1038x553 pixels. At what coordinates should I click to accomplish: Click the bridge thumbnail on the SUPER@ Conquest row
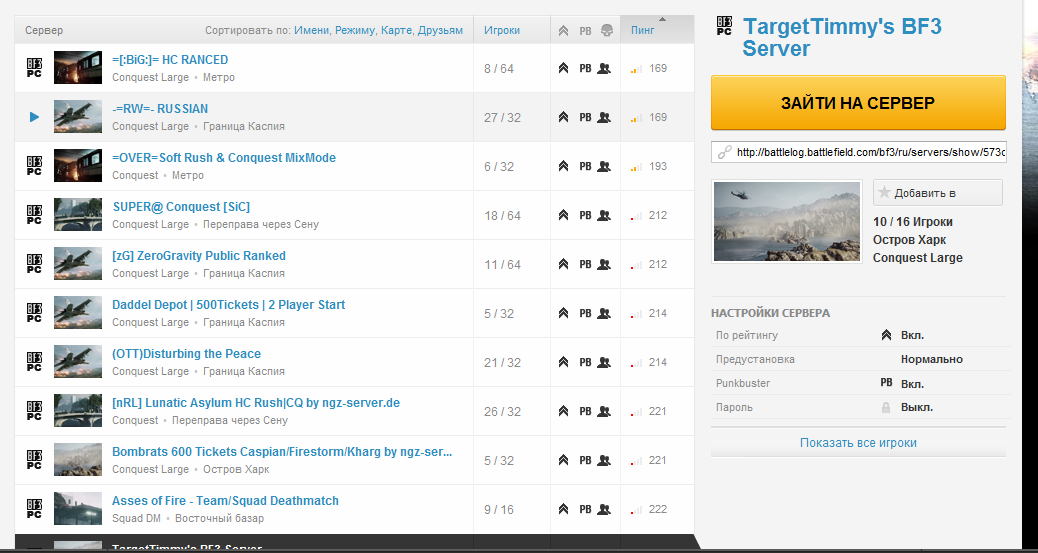coord(78,215)
